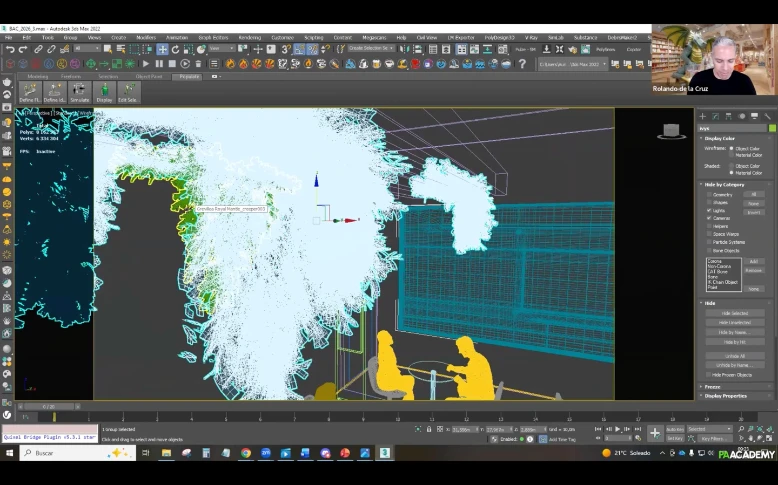The image size is (778, 485).
Task: Enable the Geometry hide checkbox
Action: tap(709, 195)
